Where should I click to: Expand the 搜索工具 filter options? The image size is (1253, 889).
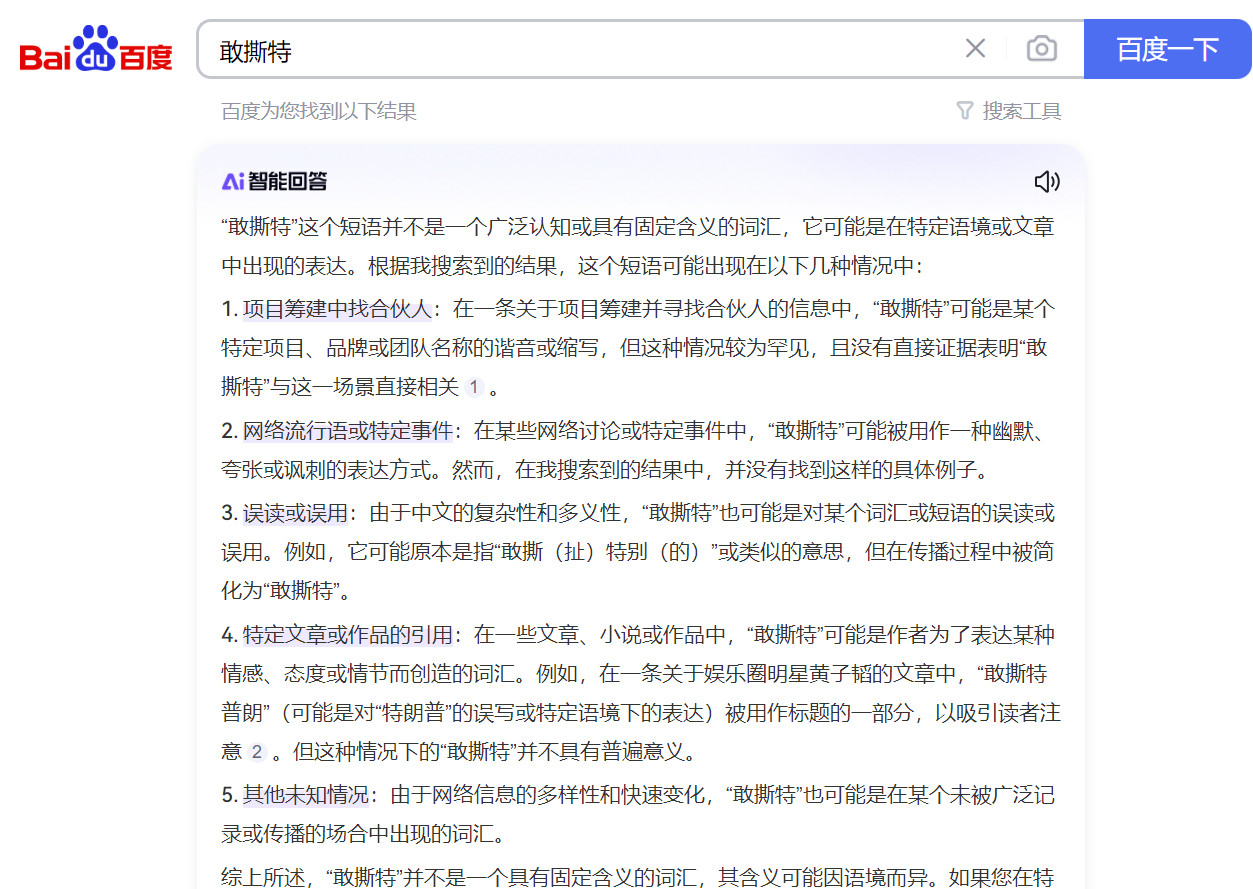1021,111
